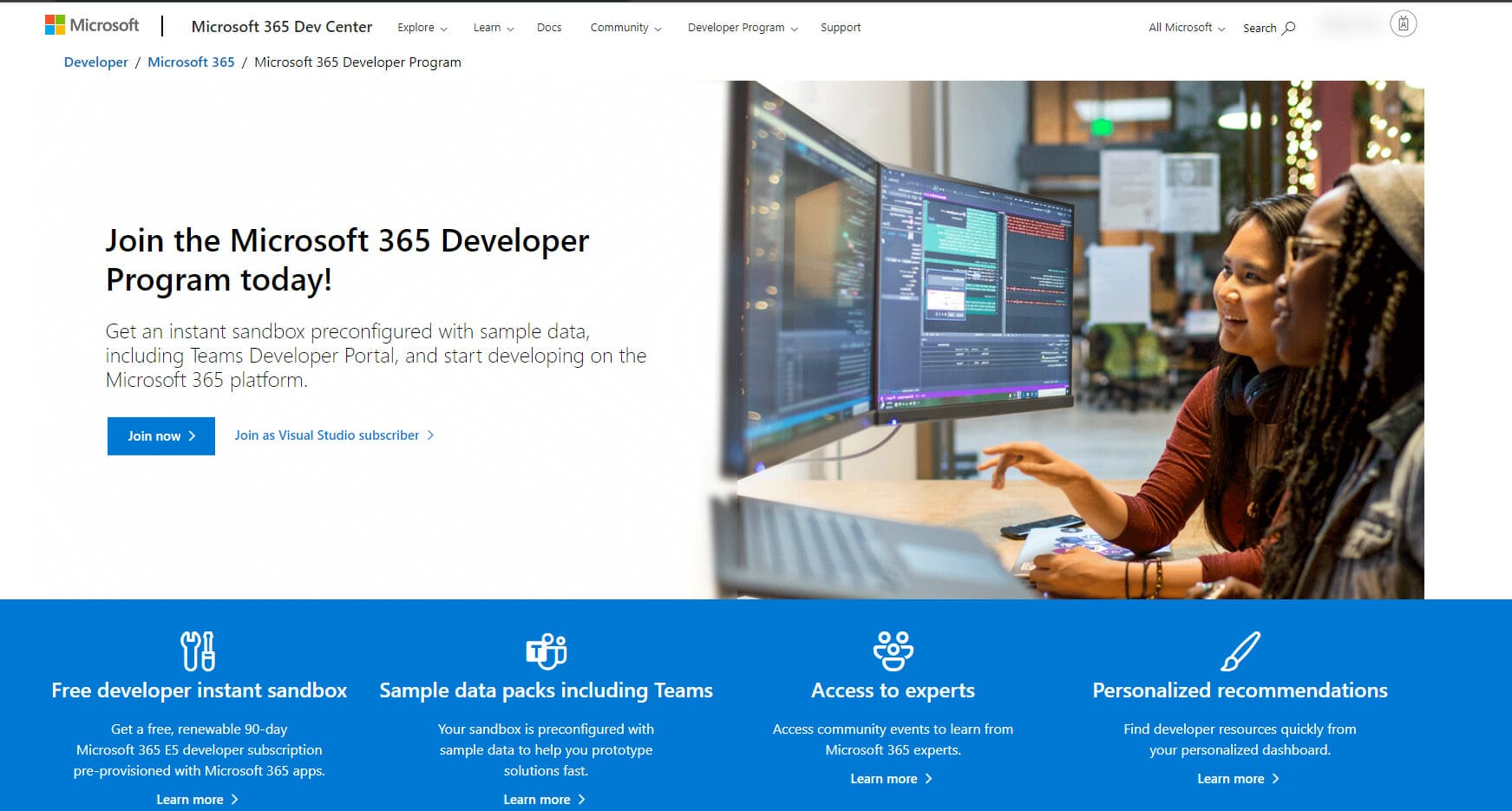Select the Teams icon above Sample data packs
1512x811 pixels.
tap(546, 650)
